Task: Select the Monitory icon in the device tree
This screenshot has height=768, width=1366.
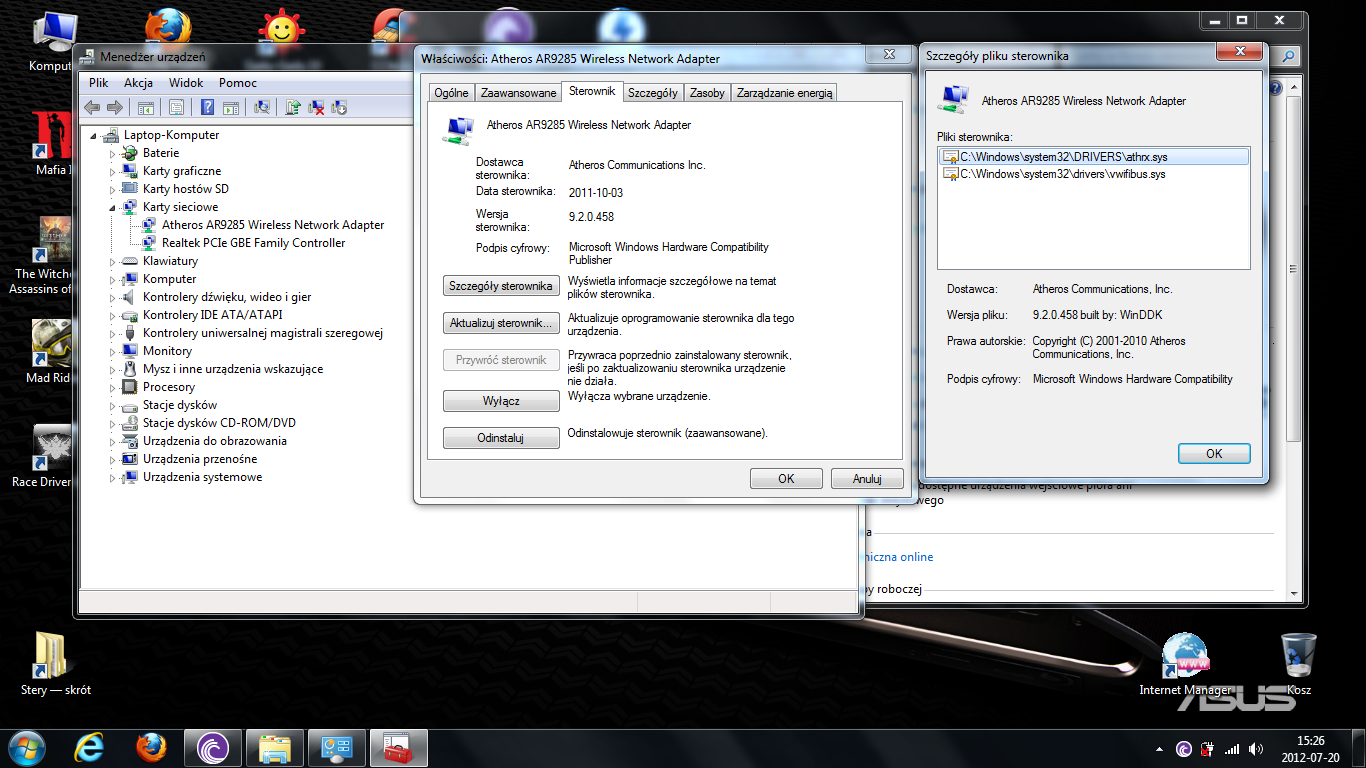Action: (x=129, y=351)
